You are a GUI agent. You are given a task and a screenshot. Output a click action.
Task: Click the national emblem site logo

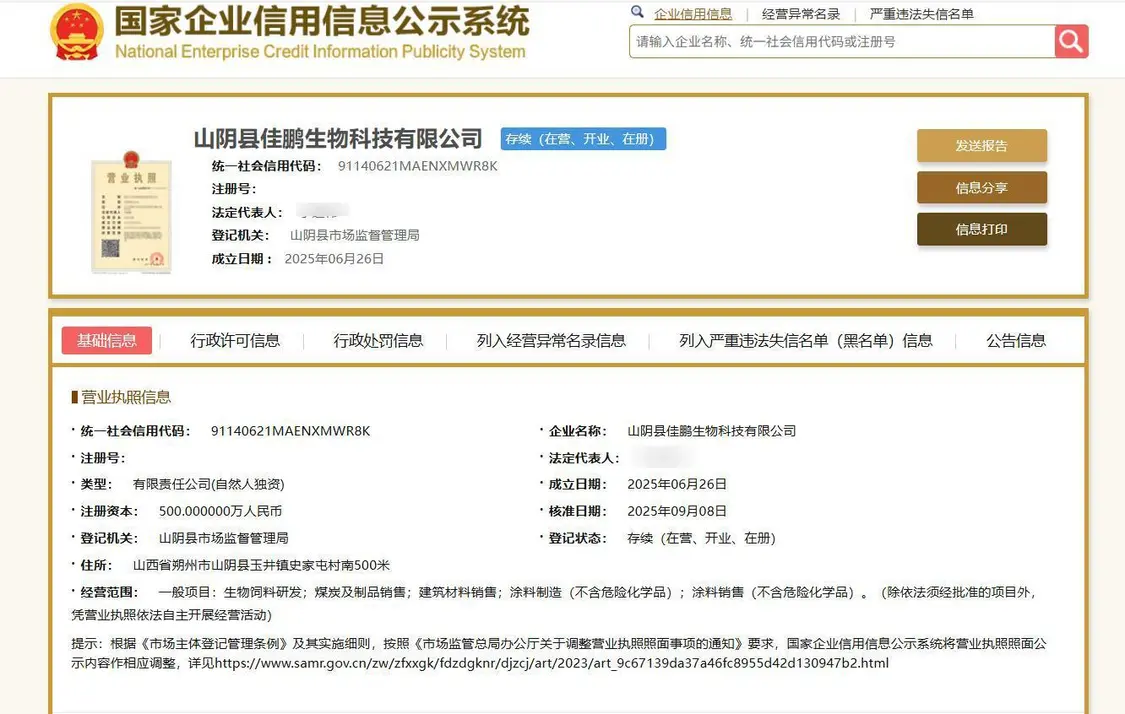[75, 35]
